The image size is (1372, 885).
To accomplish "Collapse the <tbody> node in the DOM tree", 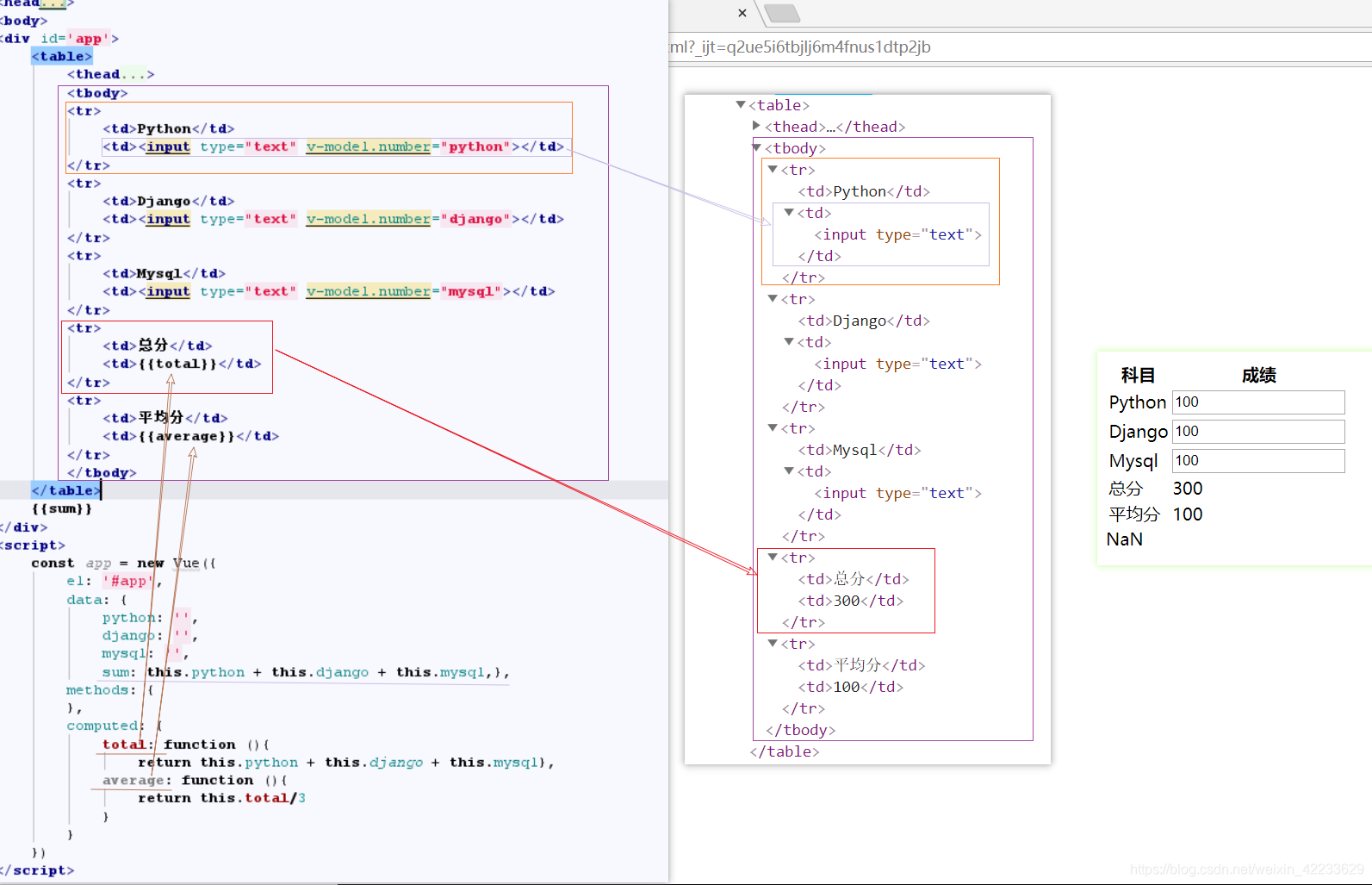I will click(756, 147).
